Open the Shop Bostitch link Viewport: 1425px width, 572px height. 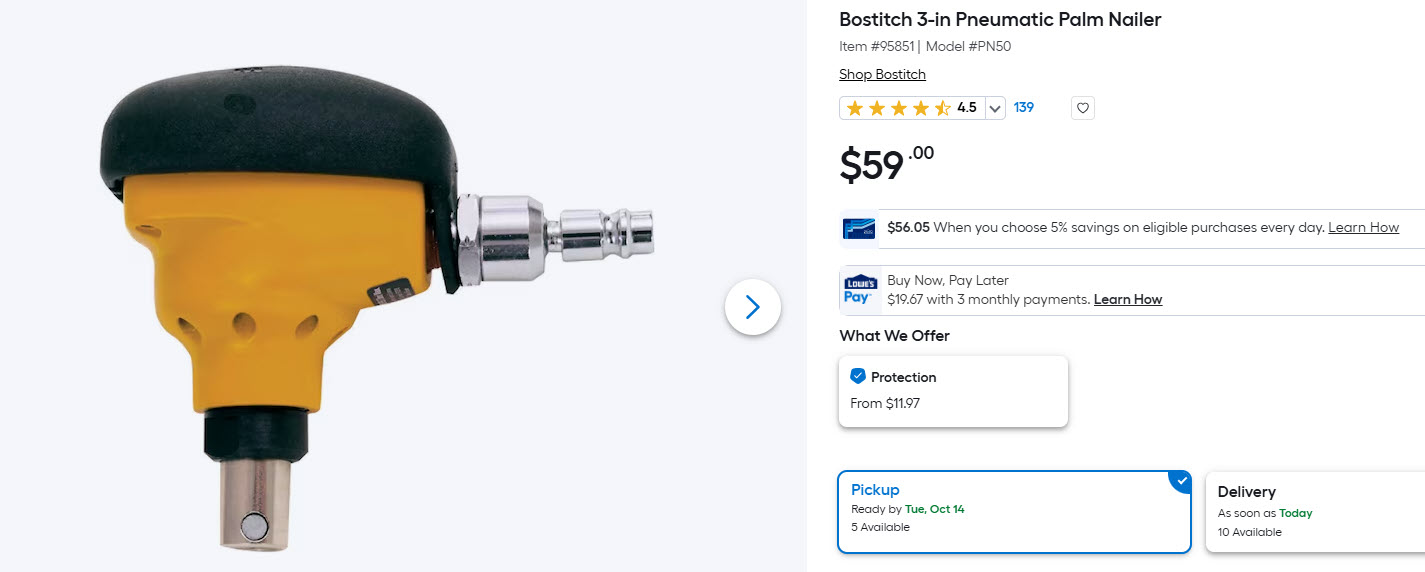(x=882, y=75)
